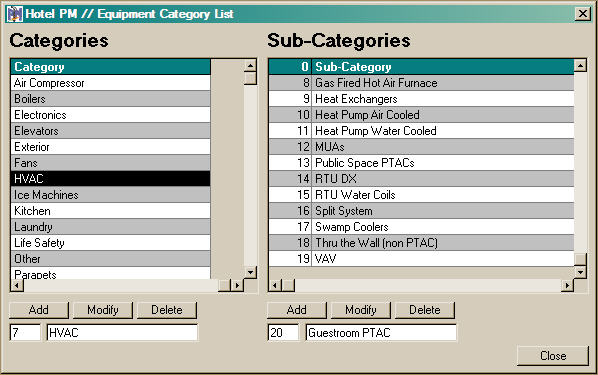Click the Sub-Categories scroll up arrow
The image size is (598, 375).
[580, 66]
